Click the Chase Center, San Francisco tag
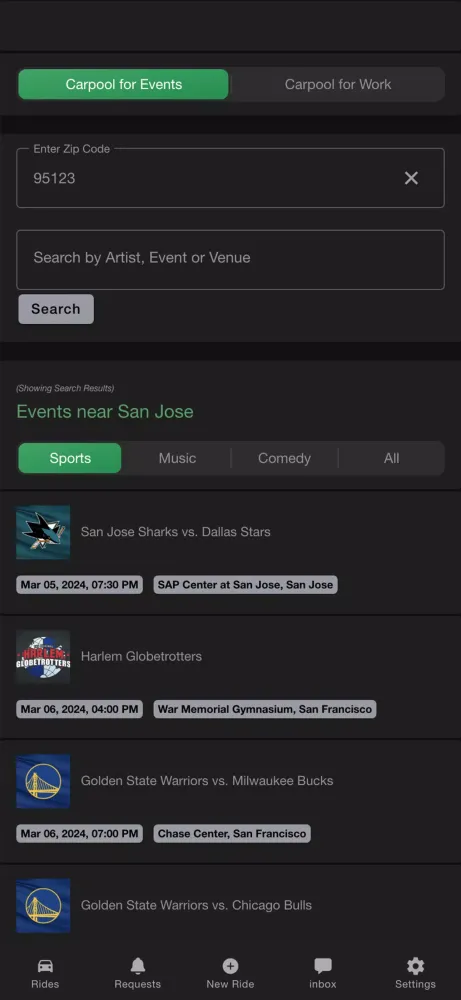The width and height of the screenshot is (461, 1000). point(232,834)
